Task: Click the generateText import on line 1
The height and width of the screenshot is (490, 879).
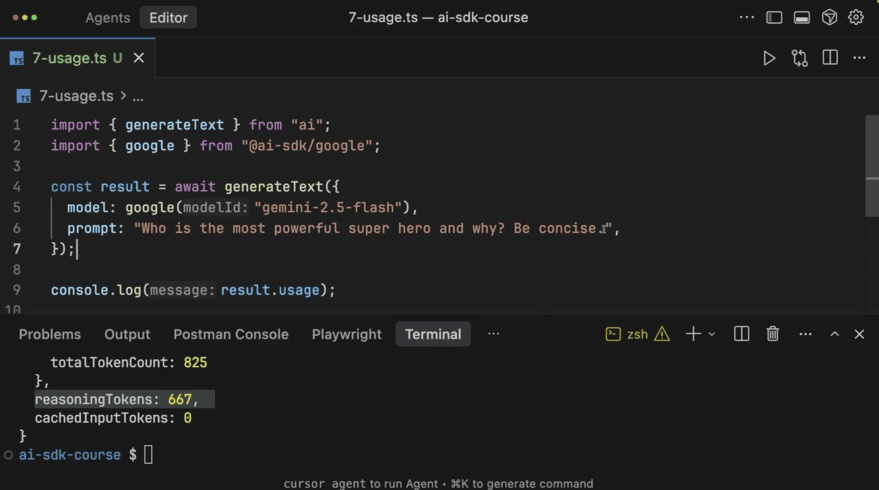Action: pos(174,124)
